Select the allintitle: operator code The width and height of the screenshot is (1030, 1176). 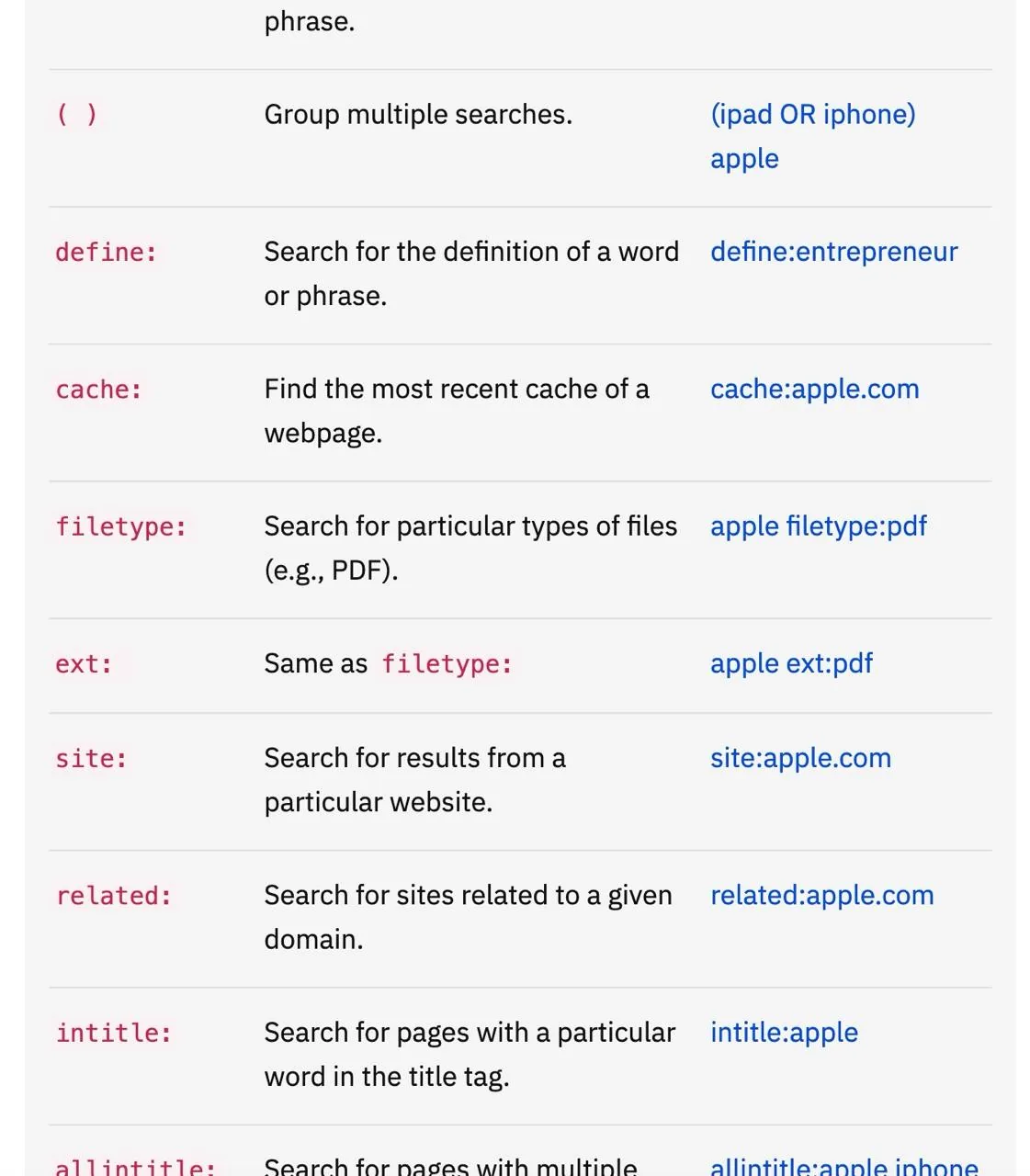[136, 1167]
